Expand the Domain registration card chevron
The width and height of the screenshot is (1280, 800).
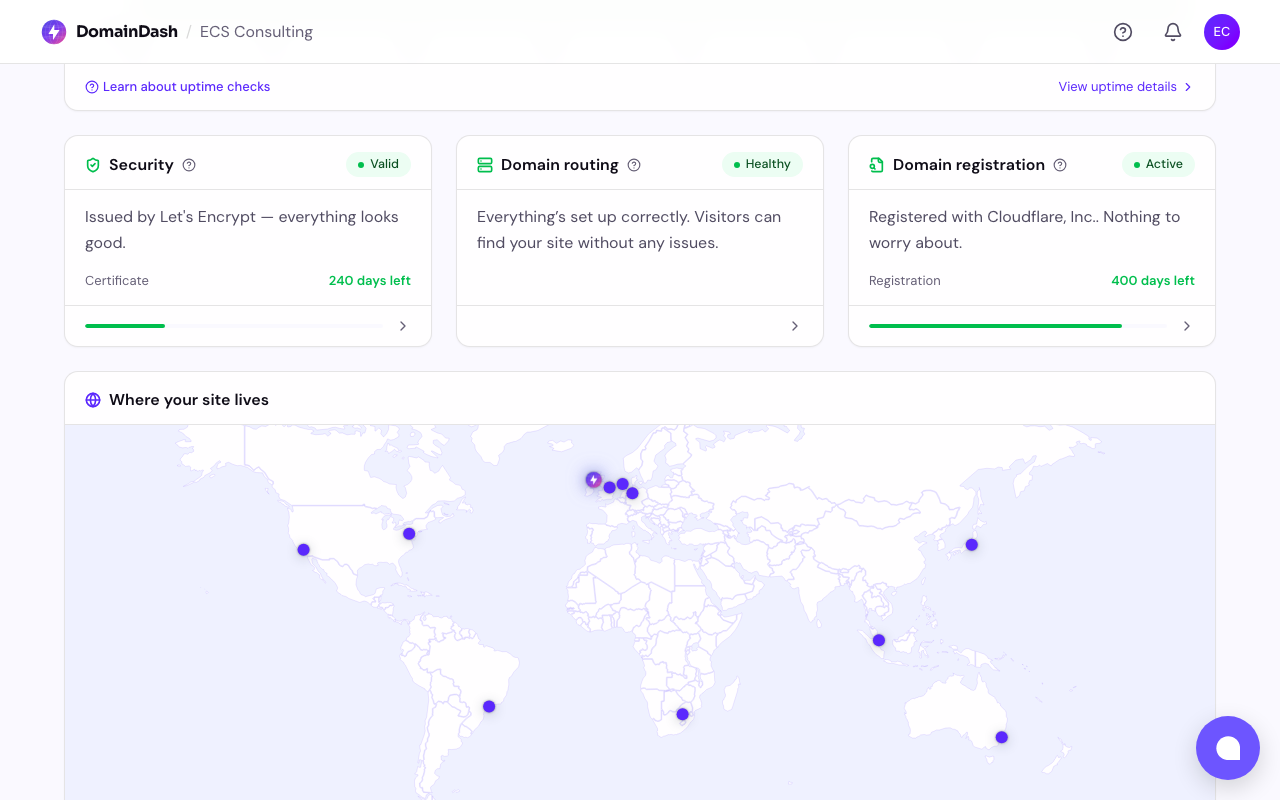click(x=1186, y=325)
